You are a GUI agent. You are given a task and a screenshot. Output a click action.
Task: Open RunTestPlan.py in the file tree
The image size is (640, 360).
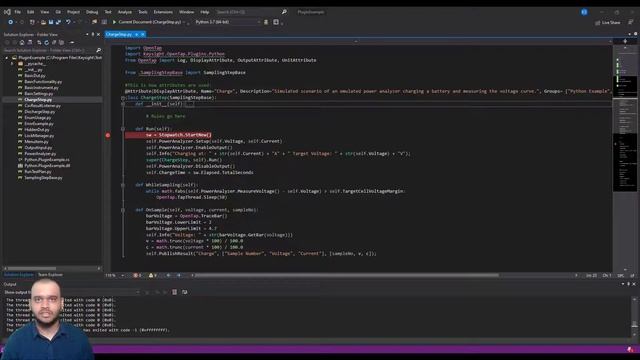click(x=38, y=171)
